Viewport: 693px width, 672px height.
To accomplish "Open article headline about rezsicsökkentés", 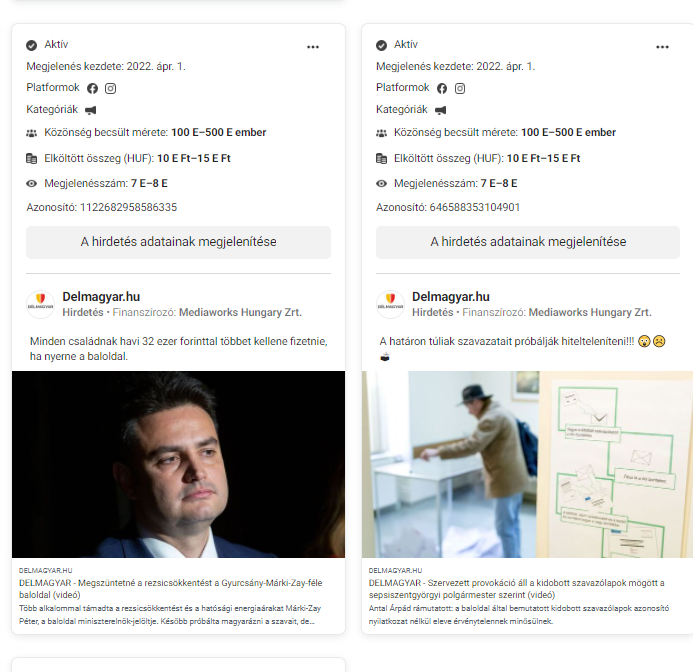I will click(171, 588).
